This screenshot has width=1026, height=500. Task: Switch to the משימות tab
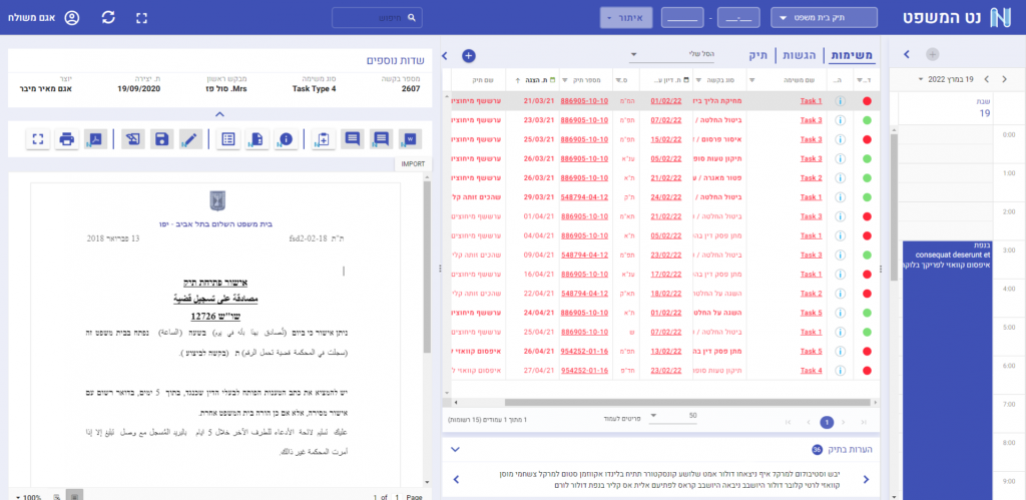tap(852, 56)
